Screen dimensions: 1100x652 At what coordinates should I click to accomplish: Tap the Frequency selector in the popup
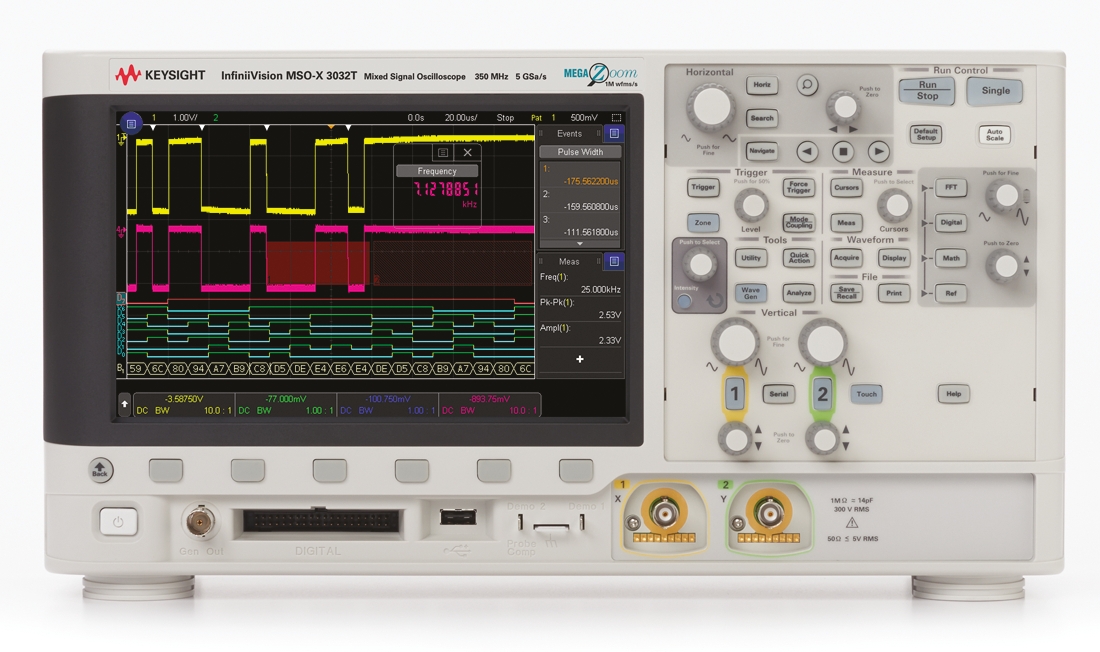437,171
